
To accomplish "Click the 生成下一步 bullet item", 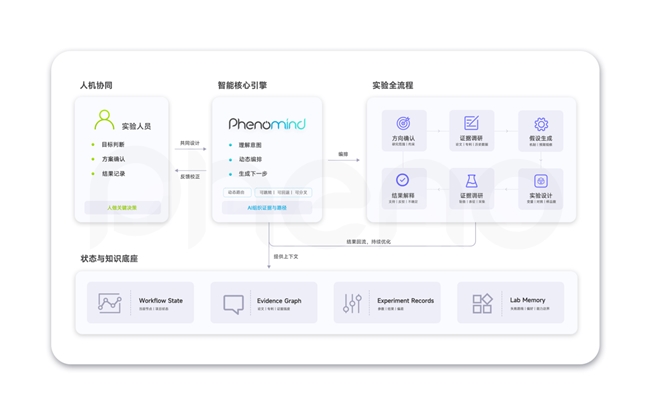I will click(253, 174).
